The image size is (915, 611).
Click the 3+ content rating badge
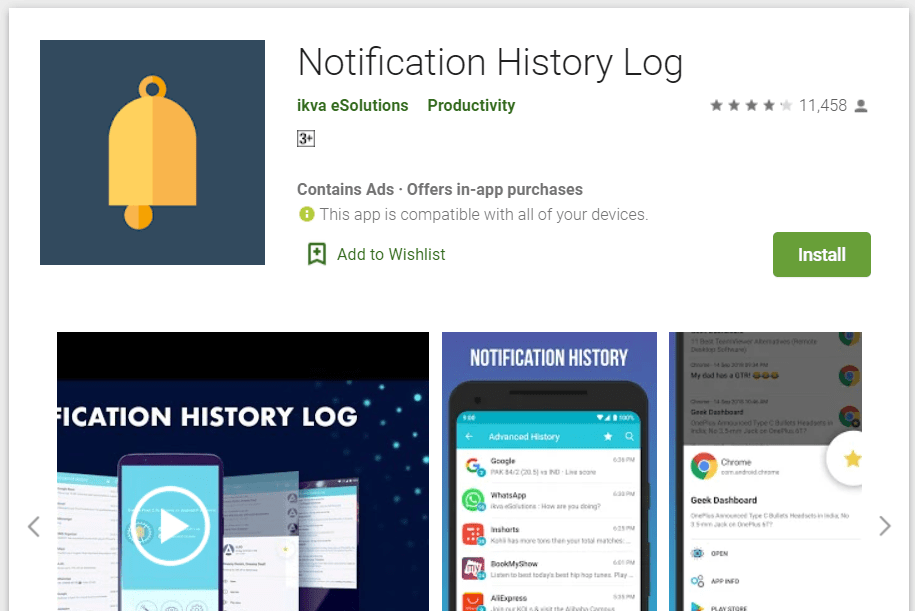point(306,139)
